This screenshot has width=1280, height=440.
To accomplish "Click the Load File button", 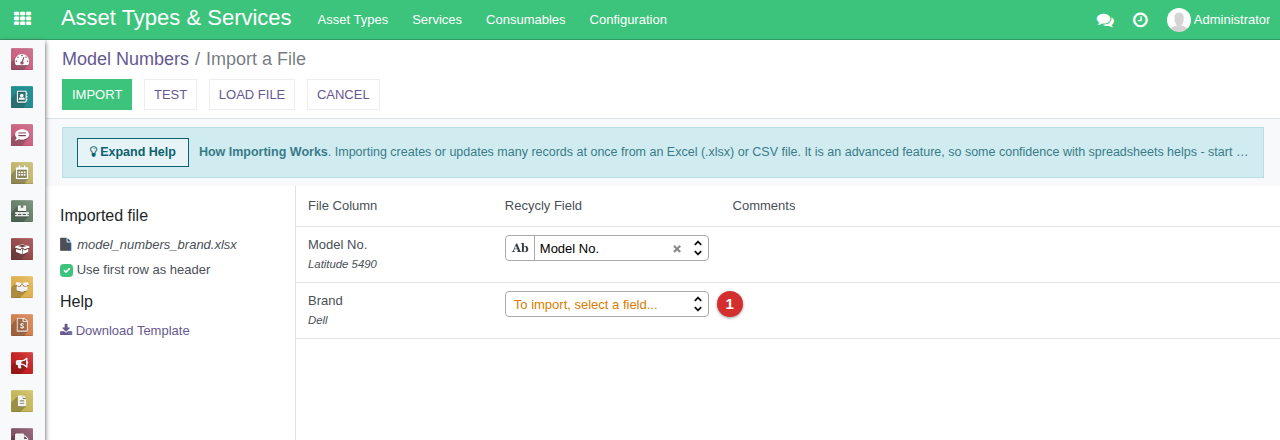I will point(252,95).
